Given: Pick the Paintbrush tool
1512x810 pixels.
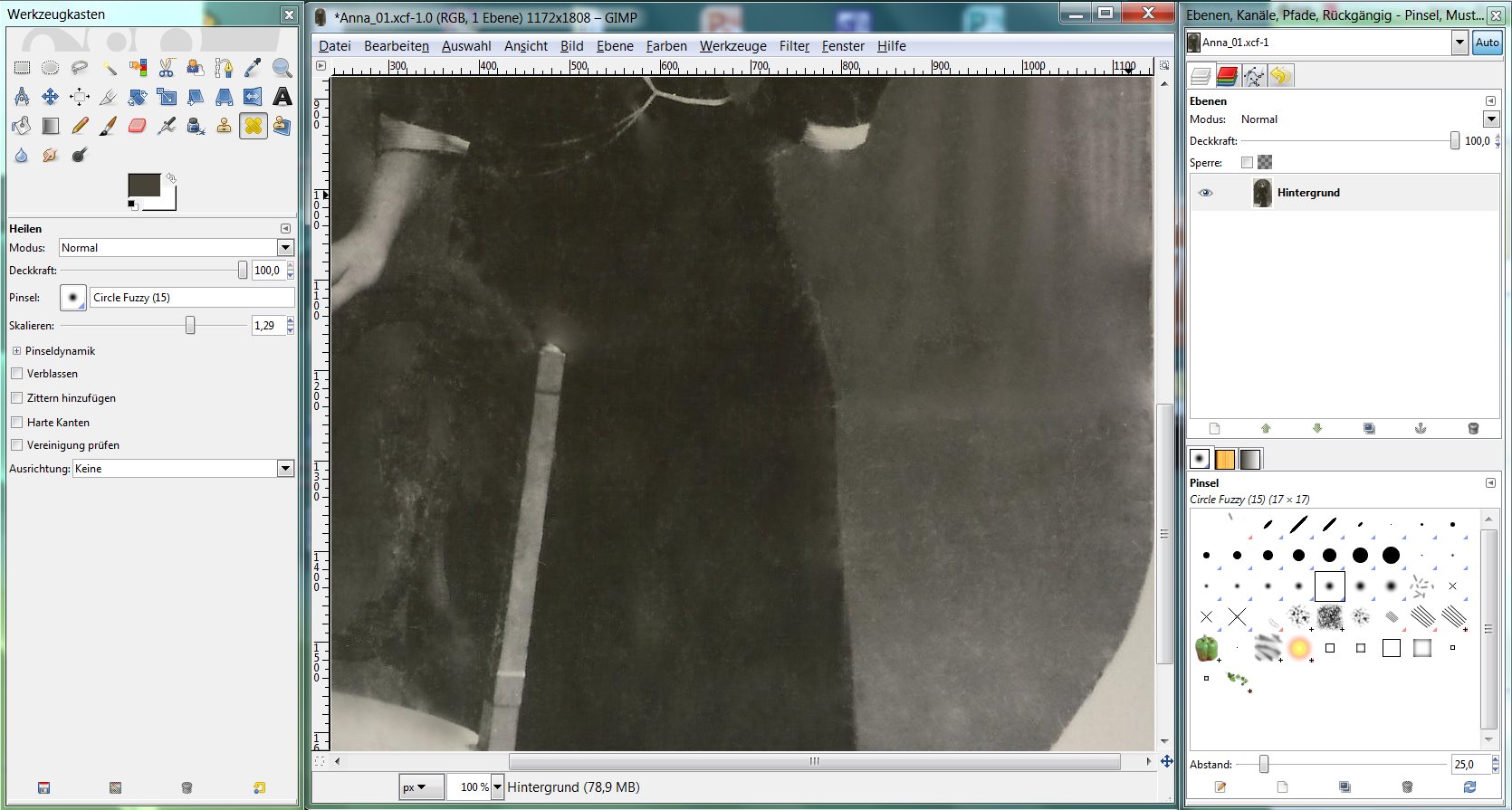Looking at the screenshot, I should pos(108,126).
